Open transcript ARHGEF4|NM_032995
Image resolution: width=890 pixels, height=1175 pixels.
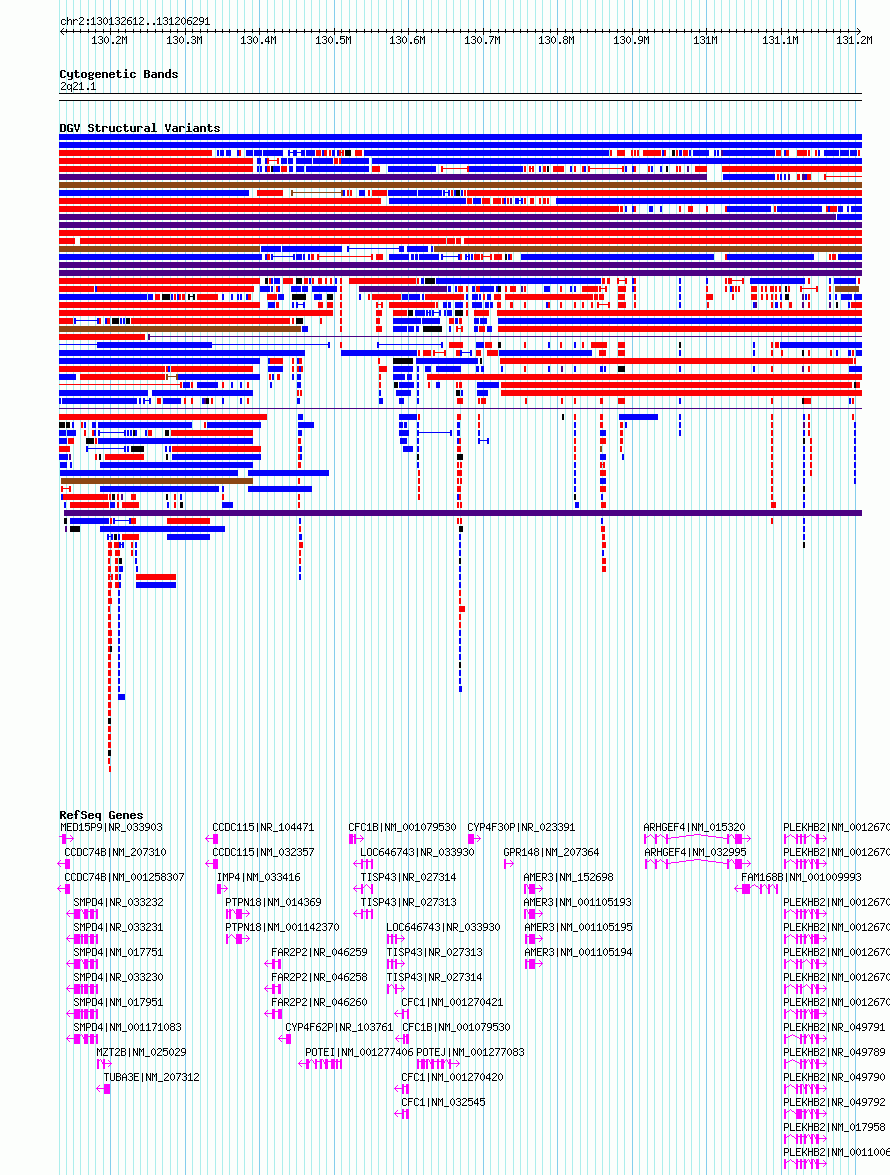(x=695, y=852)
